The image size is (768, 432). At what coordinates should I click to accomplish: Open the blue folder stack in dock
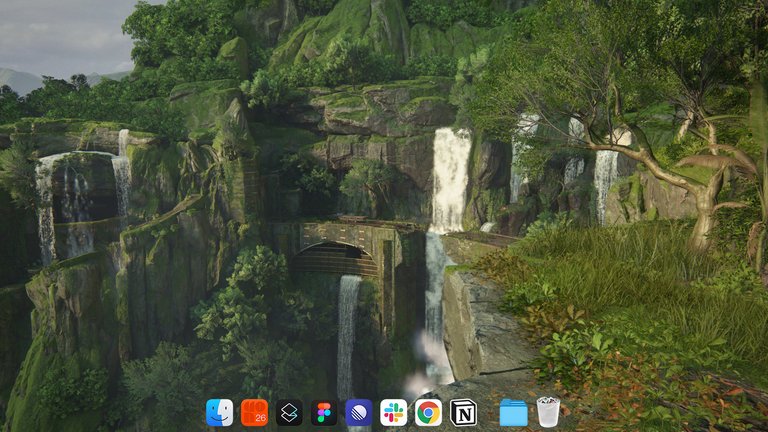click(513, 413)
